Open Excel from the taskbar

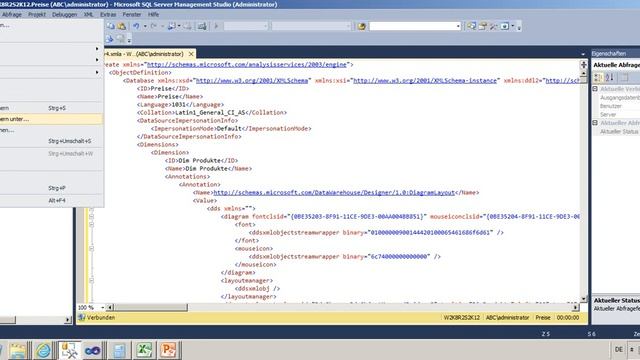144,350
